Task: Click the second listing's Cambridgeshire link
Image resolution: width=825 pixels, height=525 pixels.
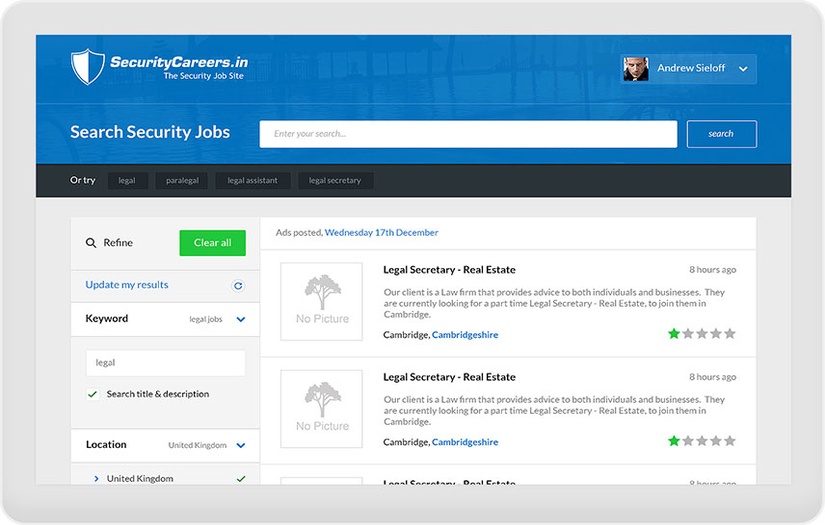Action: (x=465, y=442)
